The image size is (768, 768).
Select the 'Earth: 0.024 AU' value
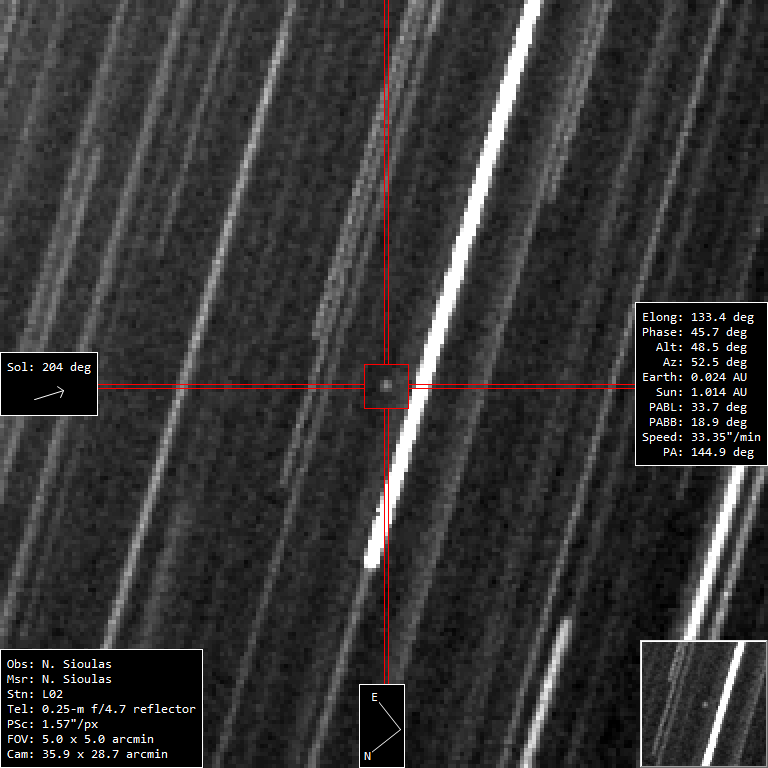pyautogui.click(x=695, y=377)
